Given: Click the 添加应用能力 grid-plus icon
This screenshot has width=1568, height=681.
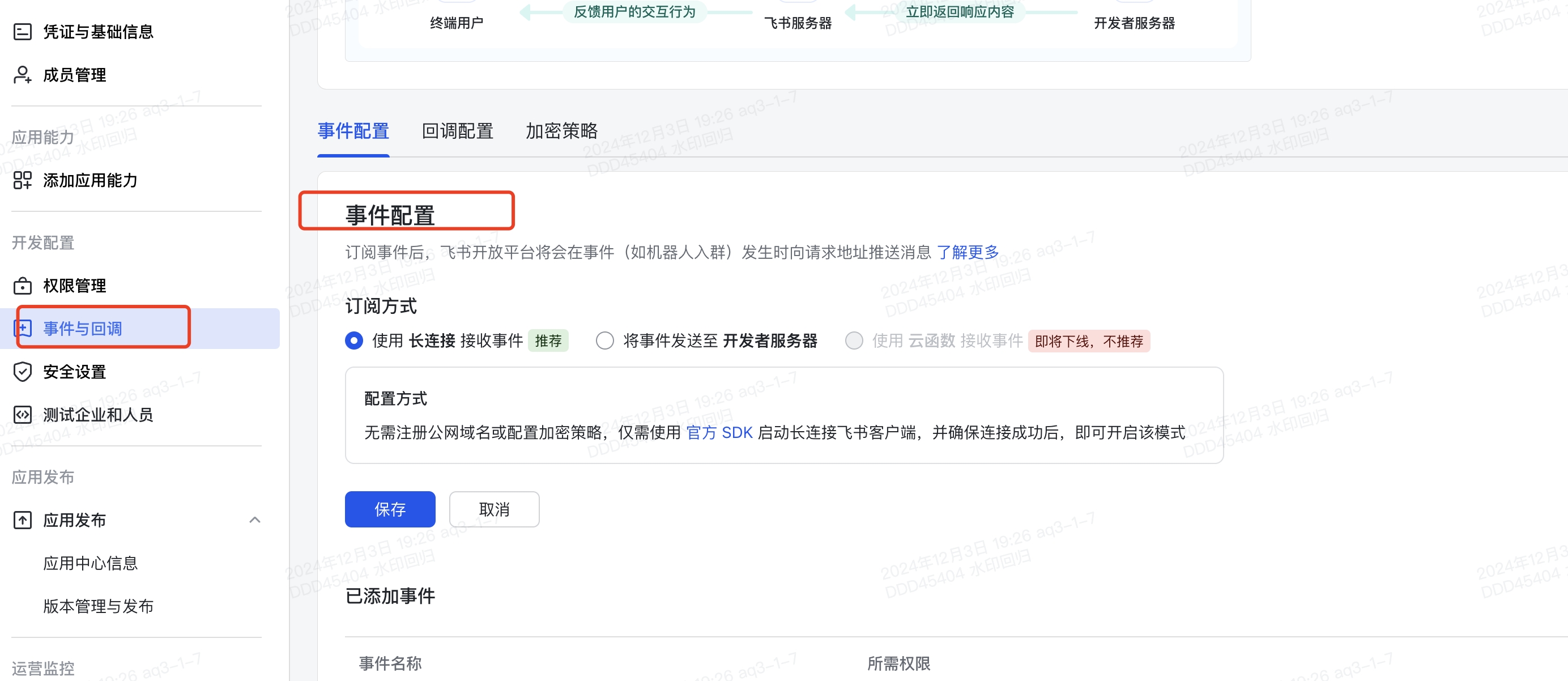Looking at the screenshot, I should 23,180.
